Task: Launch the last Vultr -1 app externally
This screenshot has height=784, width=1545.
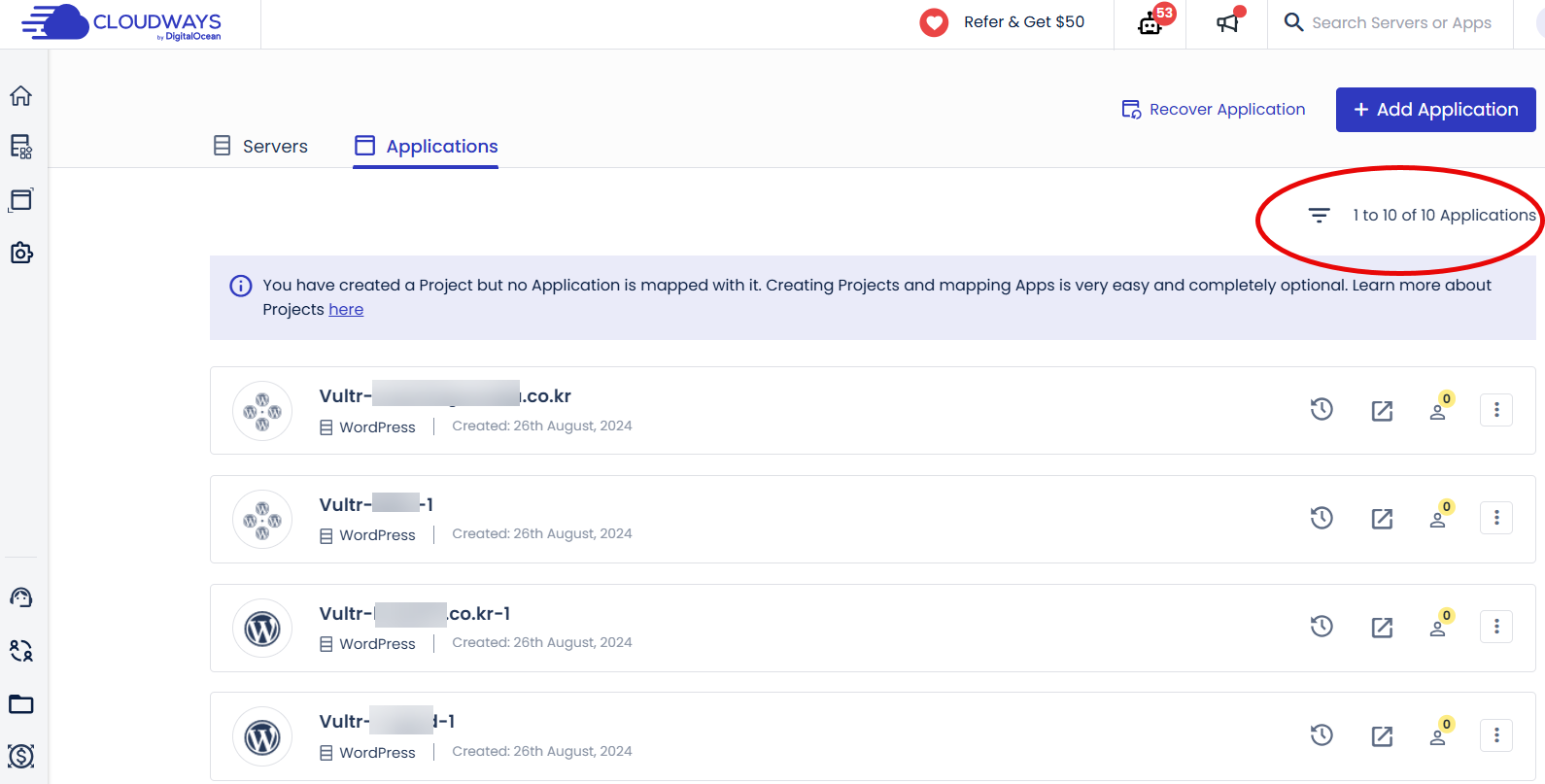Action: coord(1382,736)
